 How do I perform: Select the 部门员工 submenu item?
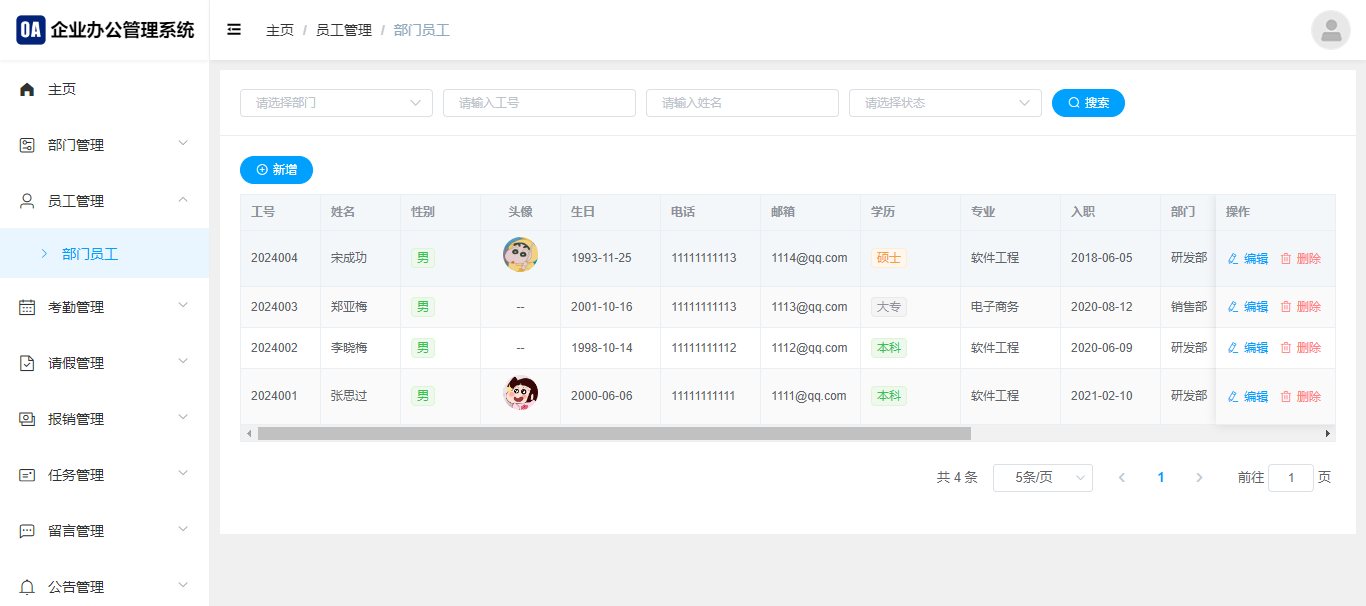point(90,254)
